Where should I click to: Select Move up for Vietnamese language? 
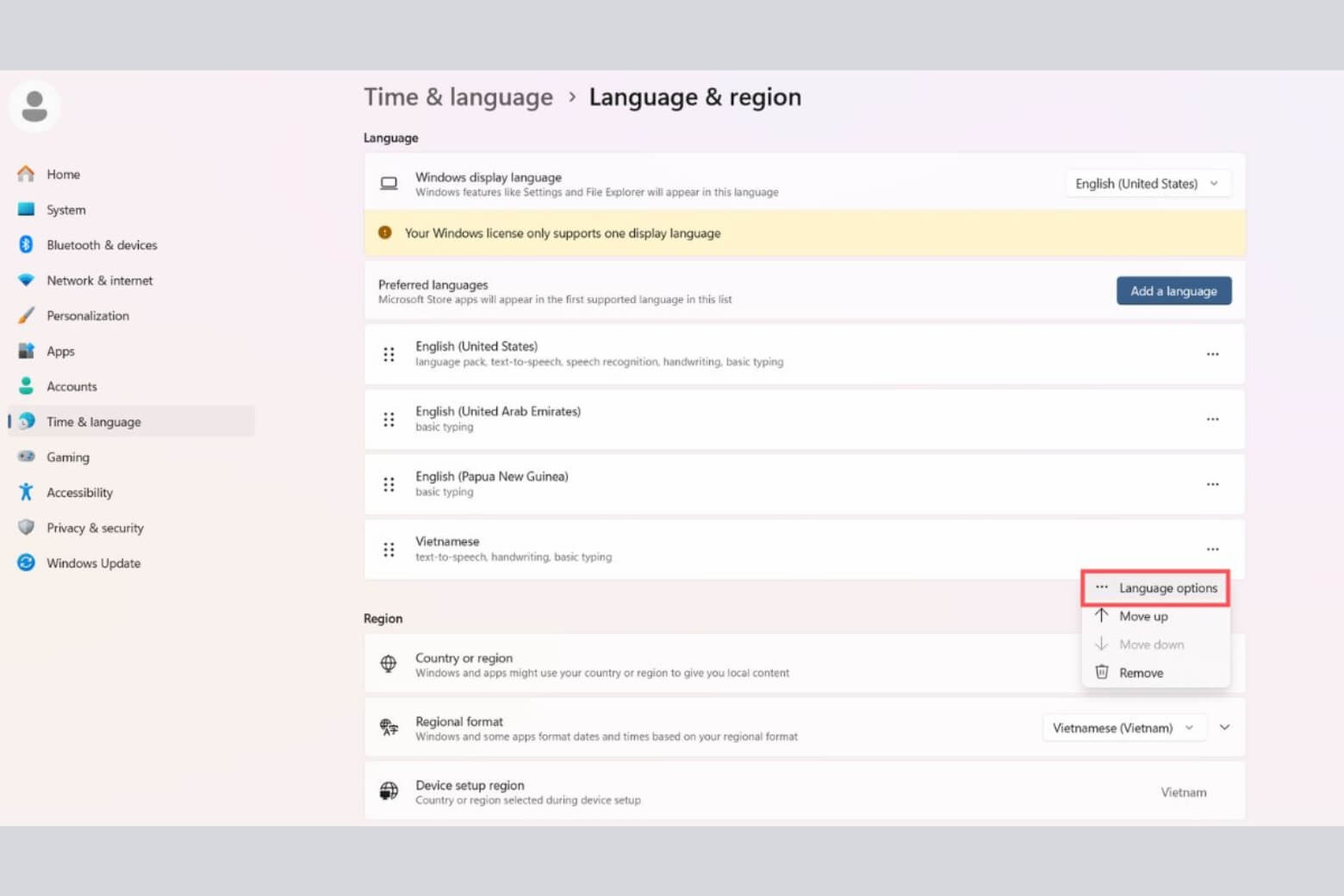[1143, 616]
